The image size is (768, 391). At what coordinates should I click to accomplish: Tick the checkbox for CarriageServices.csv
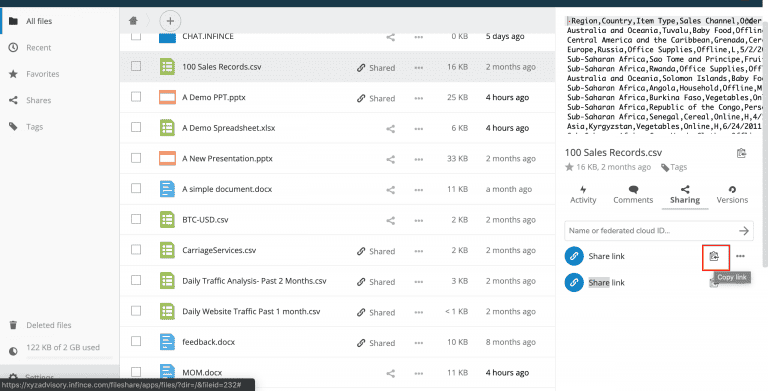coord(136,250)
